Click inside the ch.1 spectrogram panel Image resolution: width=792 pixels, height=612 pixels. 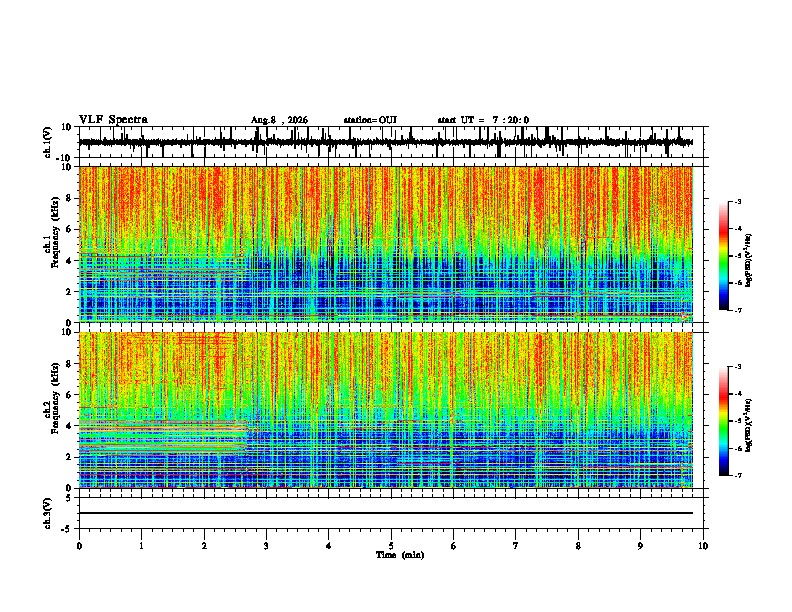click(386, 244)
